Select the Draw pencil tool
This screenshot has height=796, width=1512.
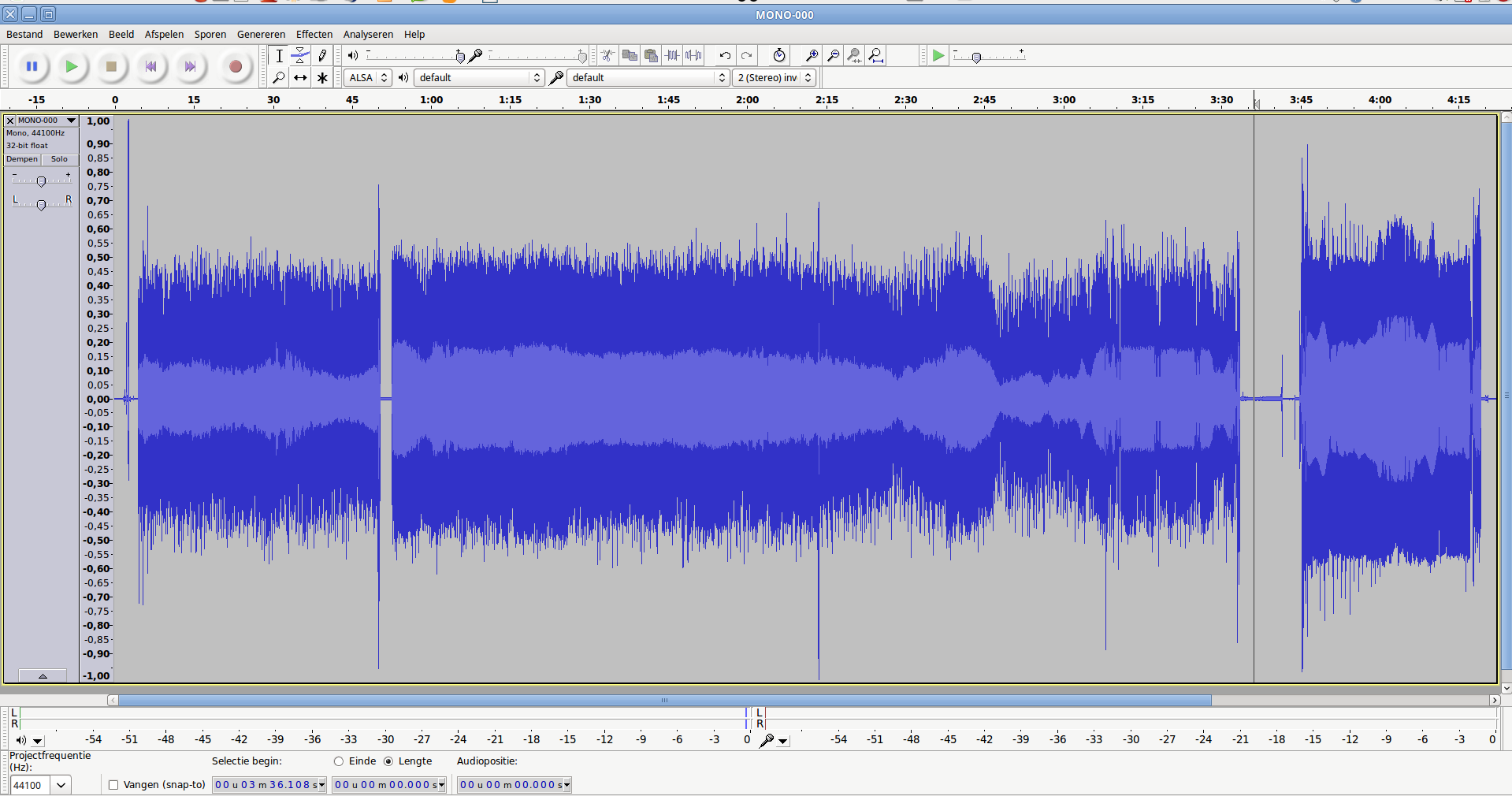click(322, 55)
